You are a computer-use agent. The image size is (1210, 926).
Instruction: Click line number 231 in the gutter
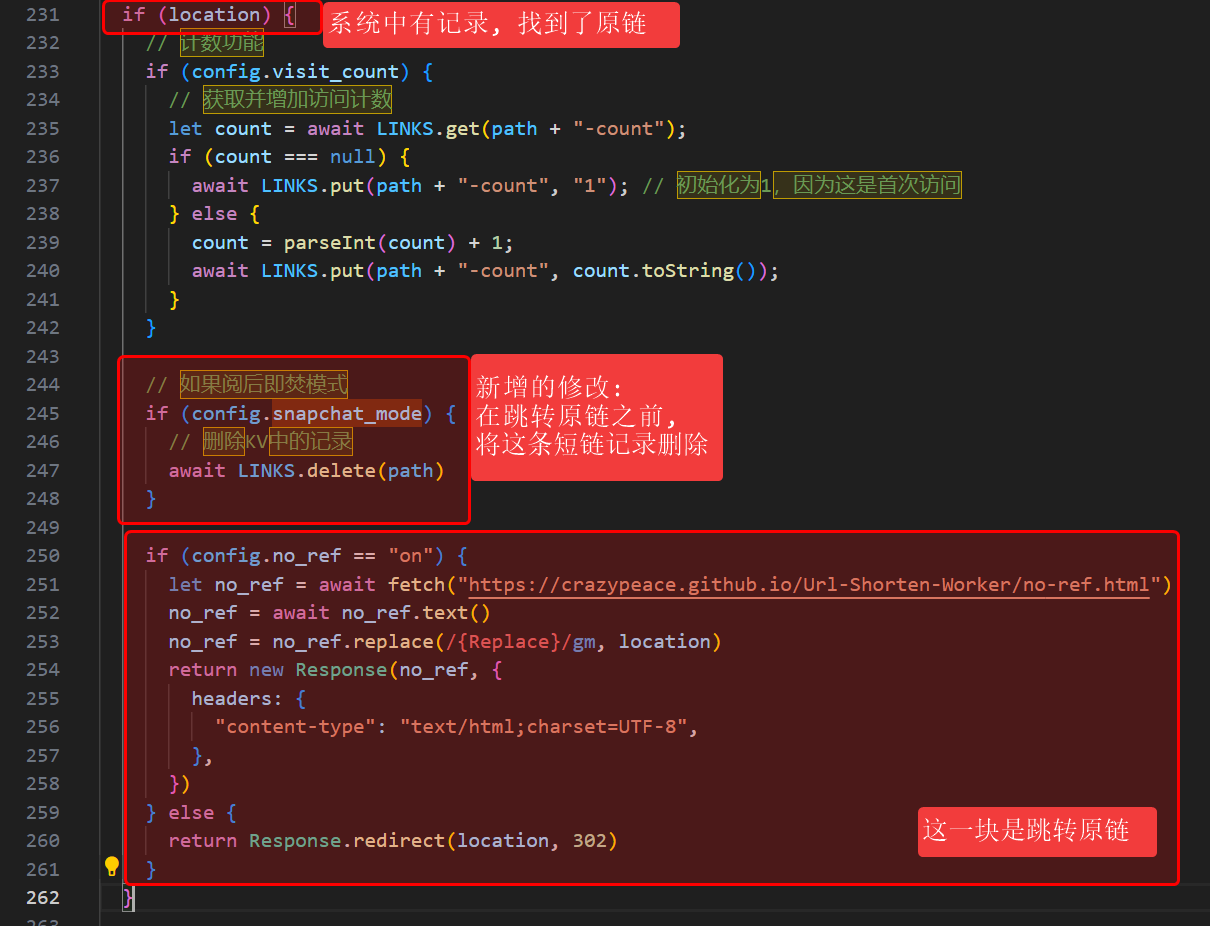click(42, 15)
